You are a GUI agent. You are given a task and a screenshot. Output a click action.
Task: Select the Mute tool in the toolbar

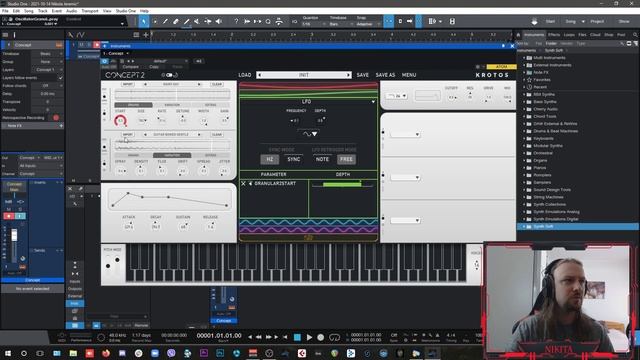(x=197, y=21)
